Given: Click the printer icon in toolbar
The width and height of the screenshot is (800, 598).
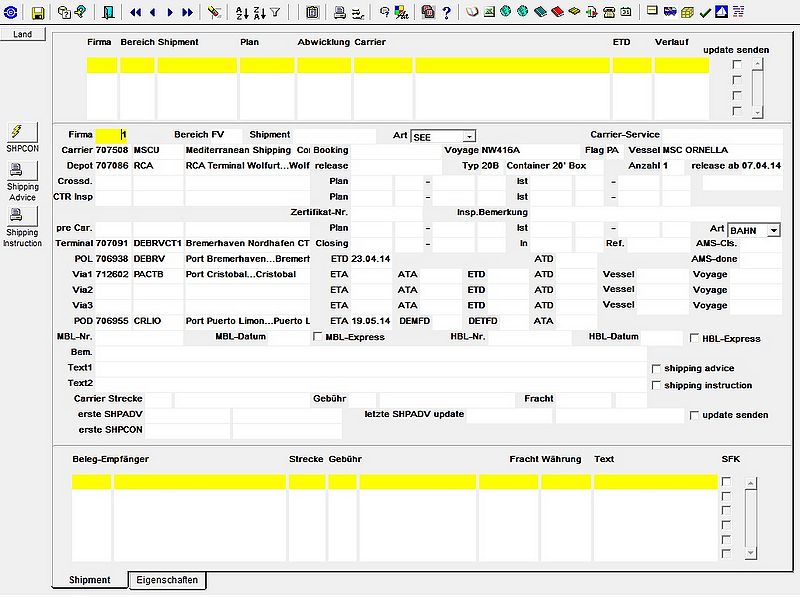Looking at the screenshot, I should click(x=339, y=12).
